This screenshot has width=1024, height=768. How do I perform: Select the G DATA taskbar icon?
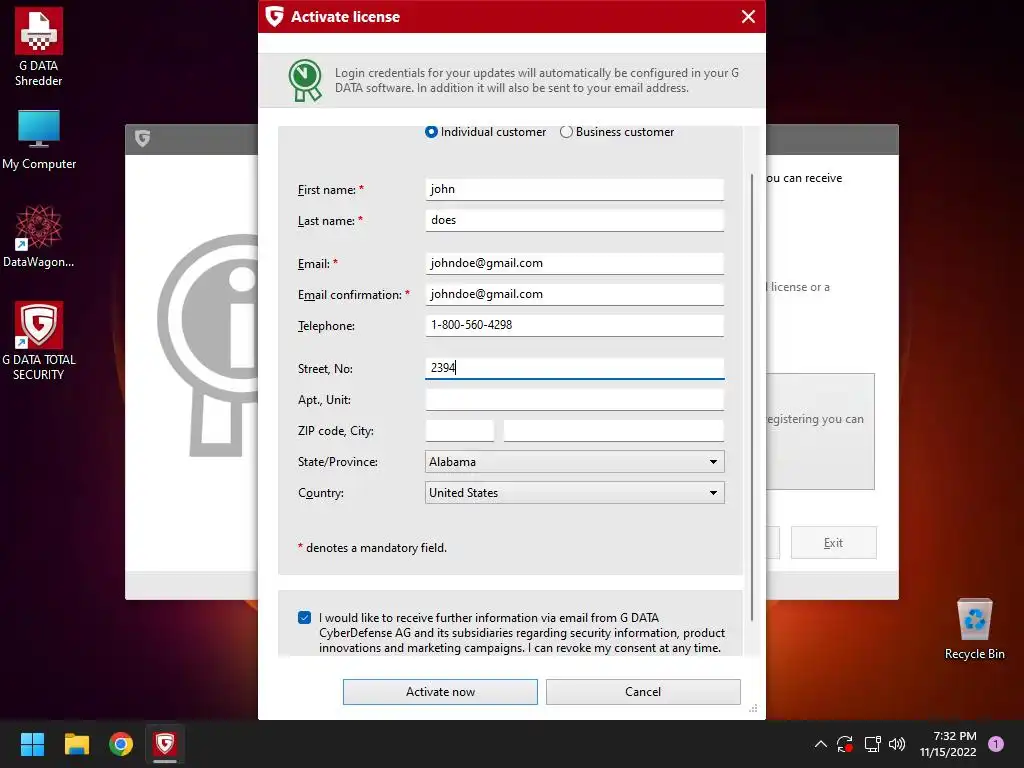pyautogui.click(x=165, y=744)
